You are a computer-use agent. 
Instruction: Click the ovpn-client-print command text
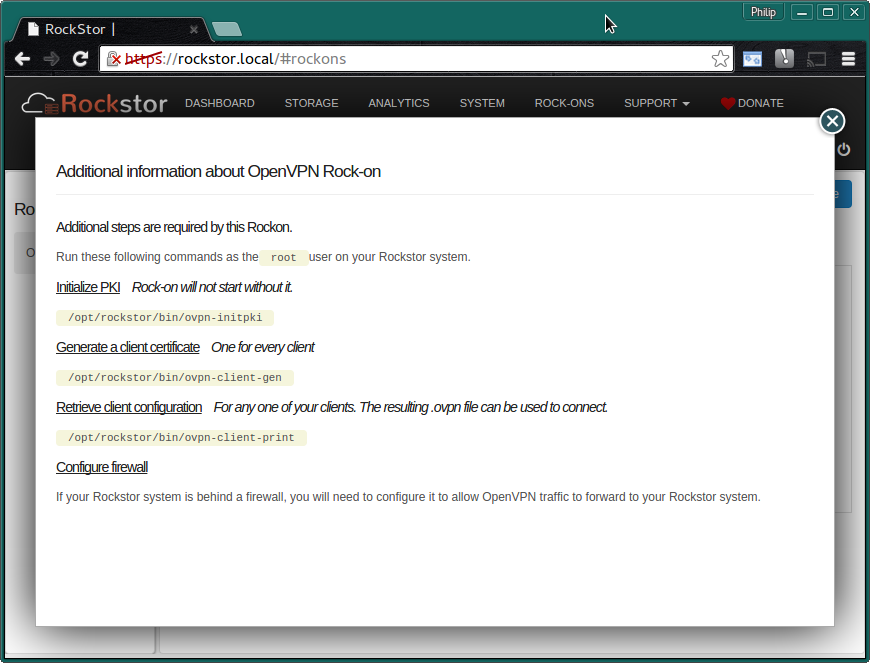tap(181, 437)
